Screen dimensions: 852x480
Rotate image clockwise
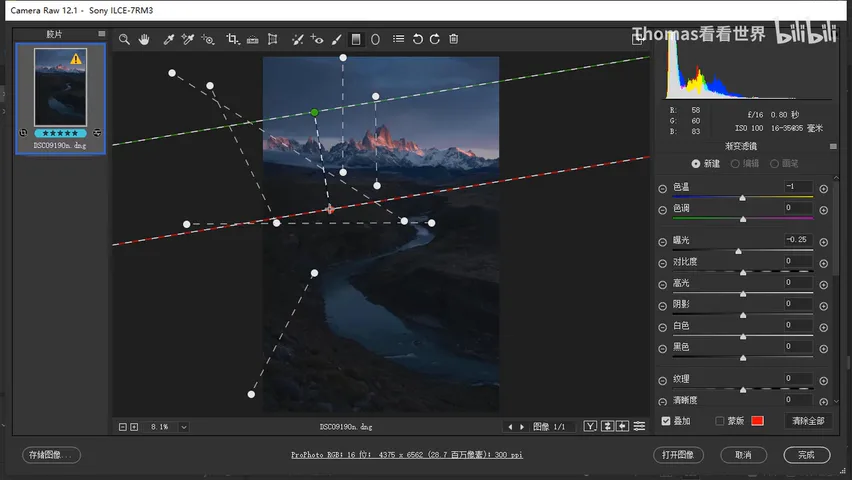pyautogui.click(x=435, y=39)
